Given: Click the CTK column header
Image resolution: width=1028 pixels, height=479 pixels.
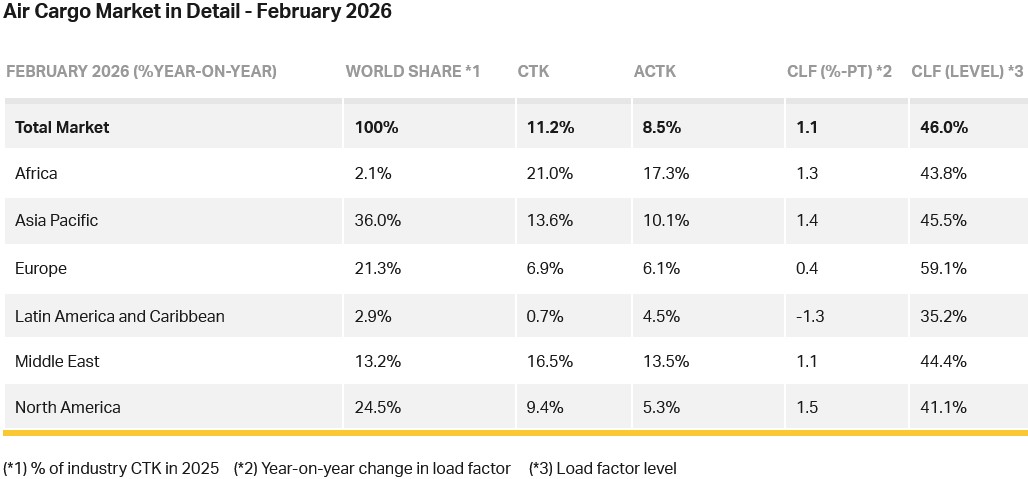Looking at the screenshot, I should [533, 72].
